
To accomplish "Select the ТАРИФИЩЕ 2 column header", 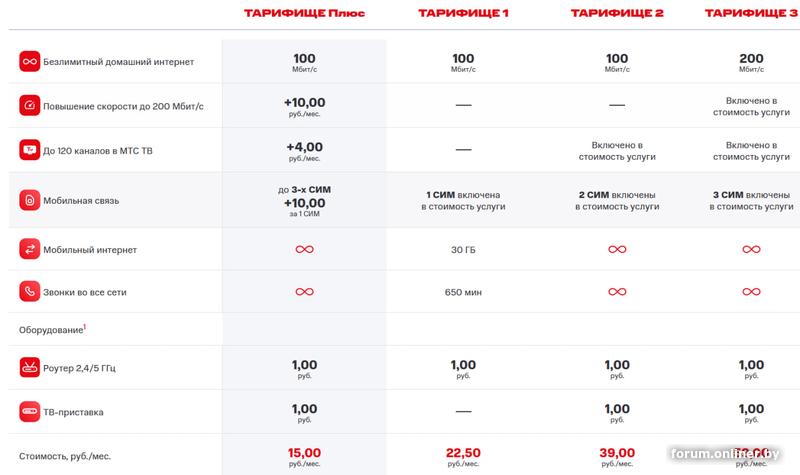I will [x=617, y=14].
